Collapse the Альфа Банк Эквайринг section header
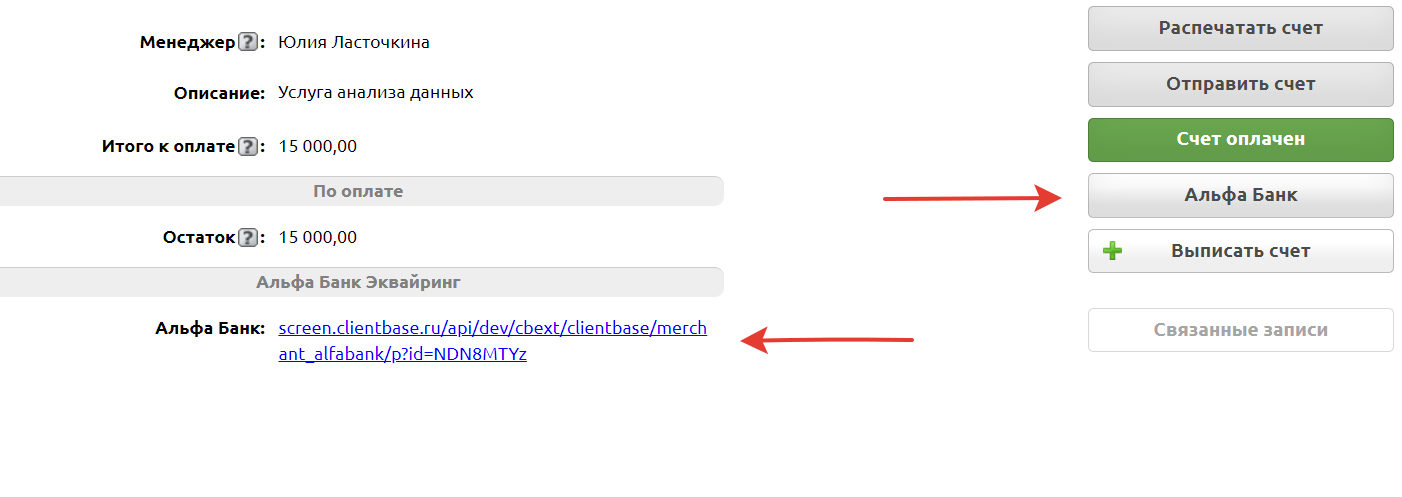Viewport: 1402px width, 497px height. 358,282
